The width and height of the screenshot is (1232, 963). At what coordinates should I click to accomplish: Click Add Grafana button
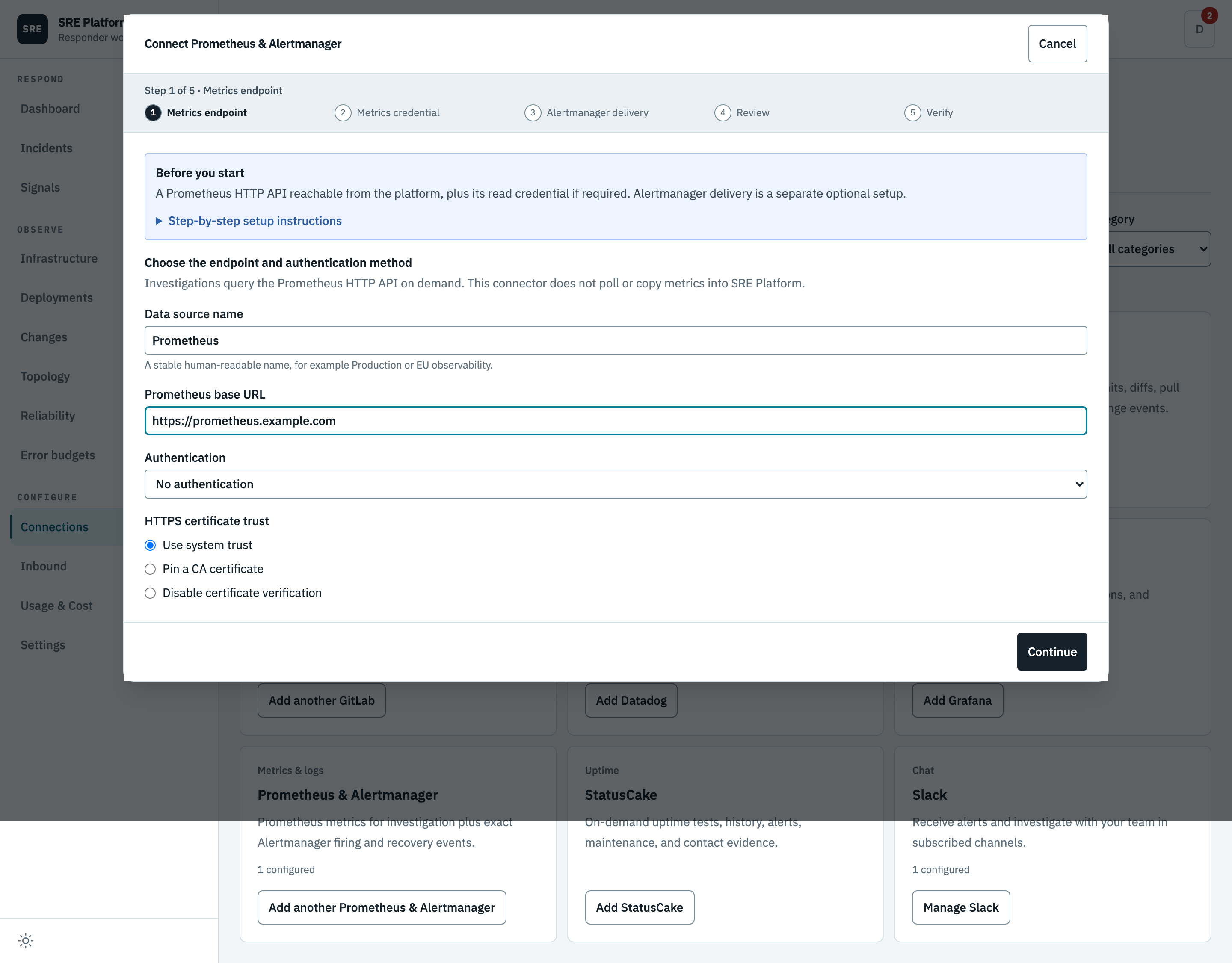957,701
